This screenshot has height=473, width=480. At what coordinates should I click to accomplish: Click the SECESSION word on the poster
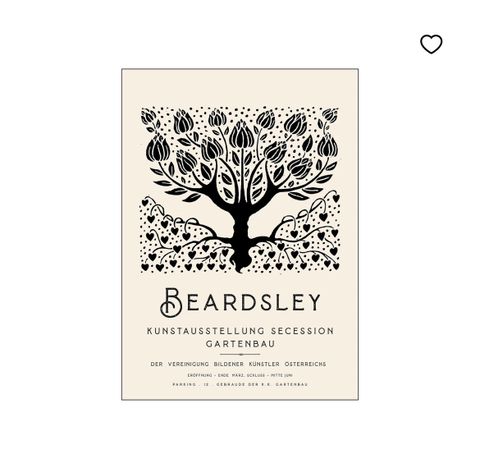[x=302, y=331]
